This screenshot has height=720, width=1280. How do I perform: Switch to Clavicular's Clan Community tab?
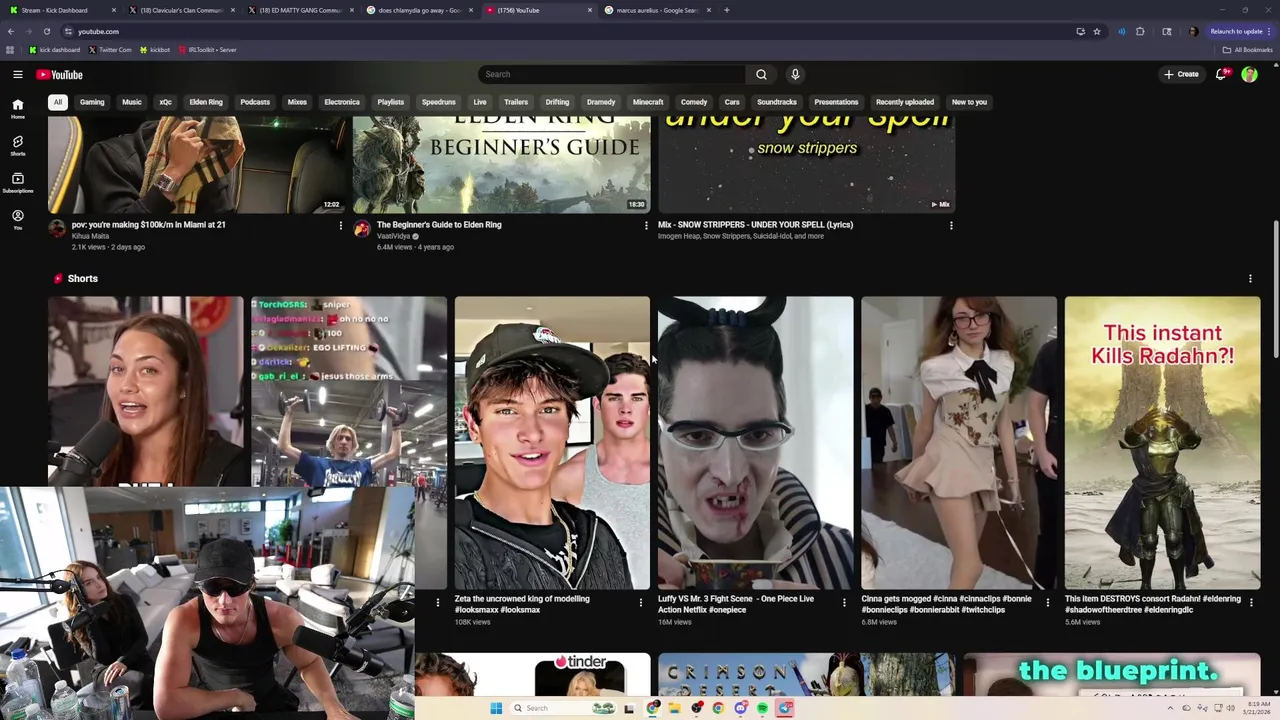[180, 10]
